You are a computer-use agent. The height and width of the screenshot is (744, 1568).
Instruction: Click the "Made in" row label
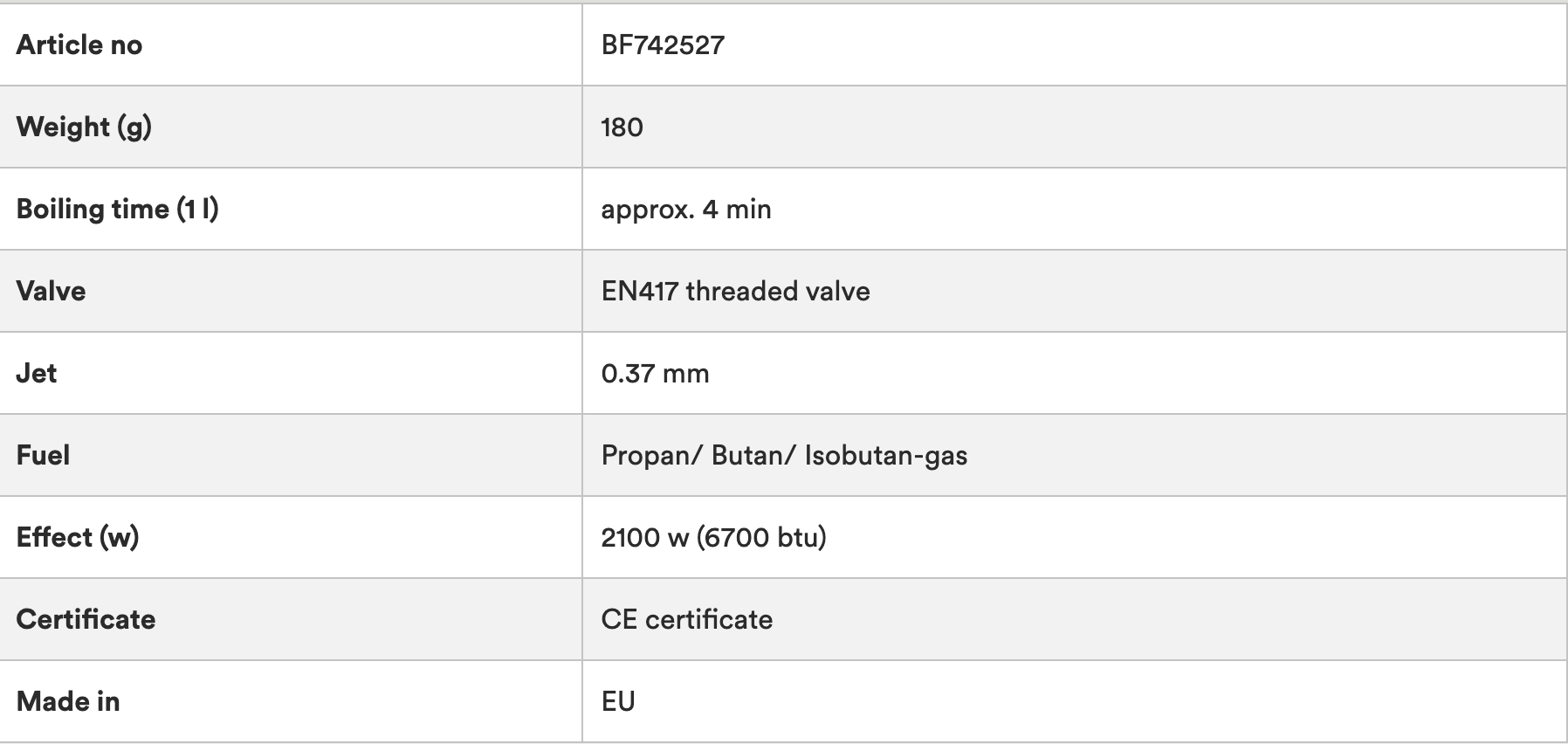(68, 701)
